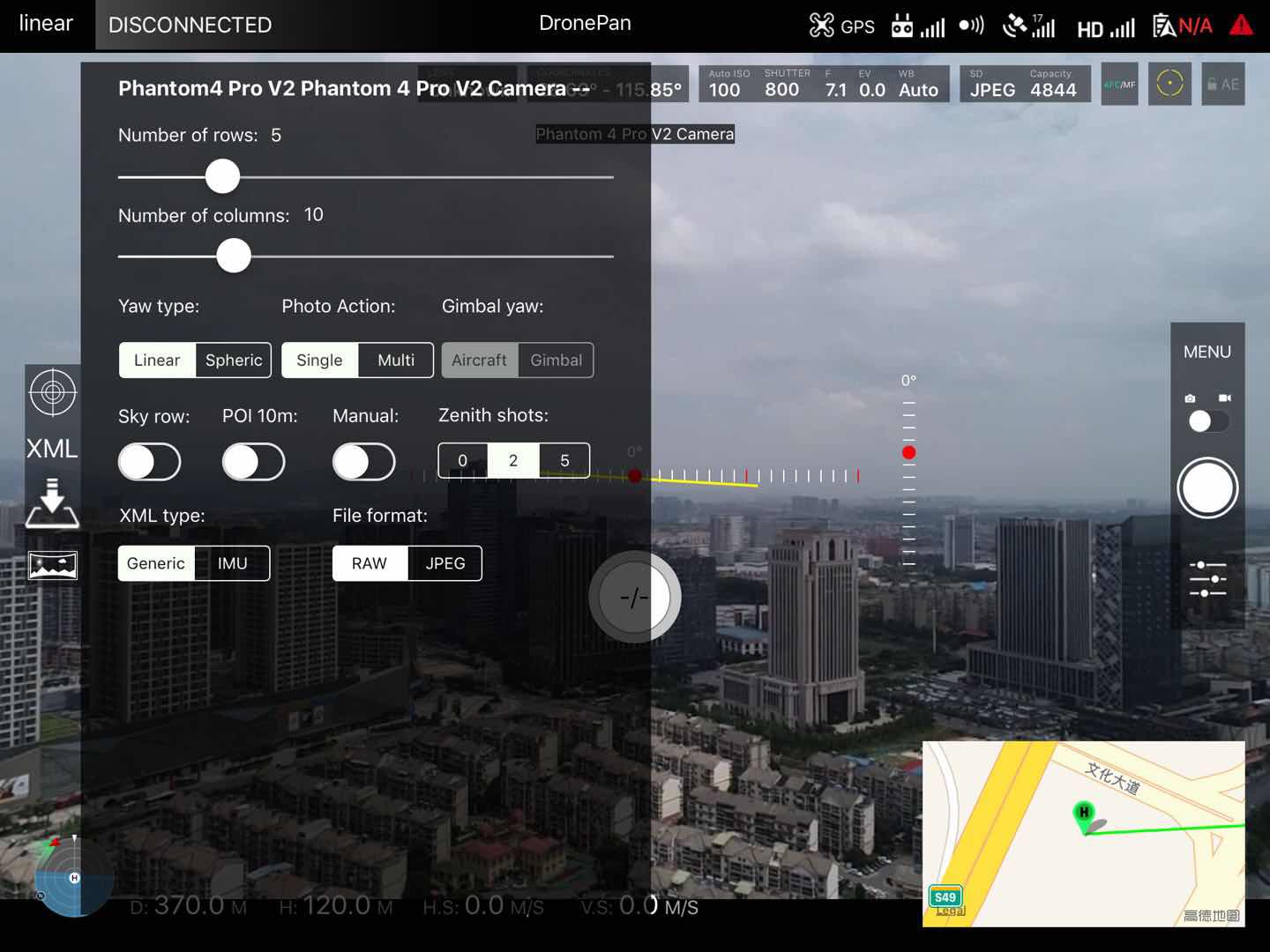Choose Multi photo action

pos(396,361)
